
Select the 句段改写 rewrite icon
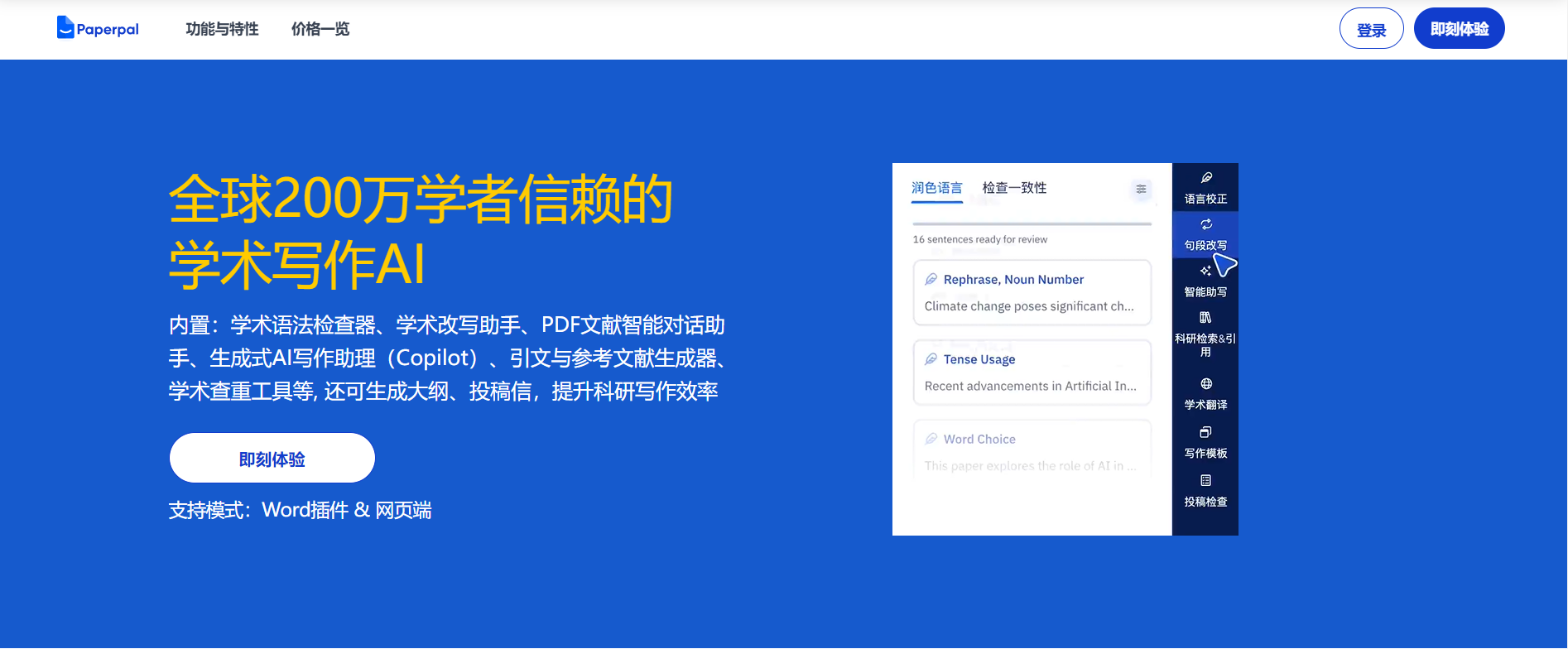pos(1206,224)
